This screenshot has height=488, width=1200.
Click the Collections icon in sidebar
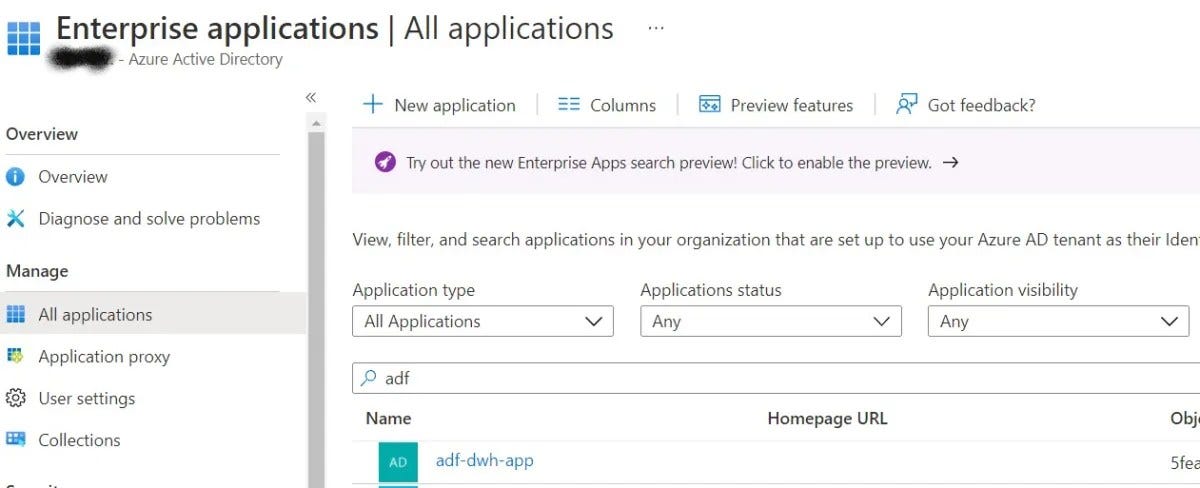tap(15, 440)
